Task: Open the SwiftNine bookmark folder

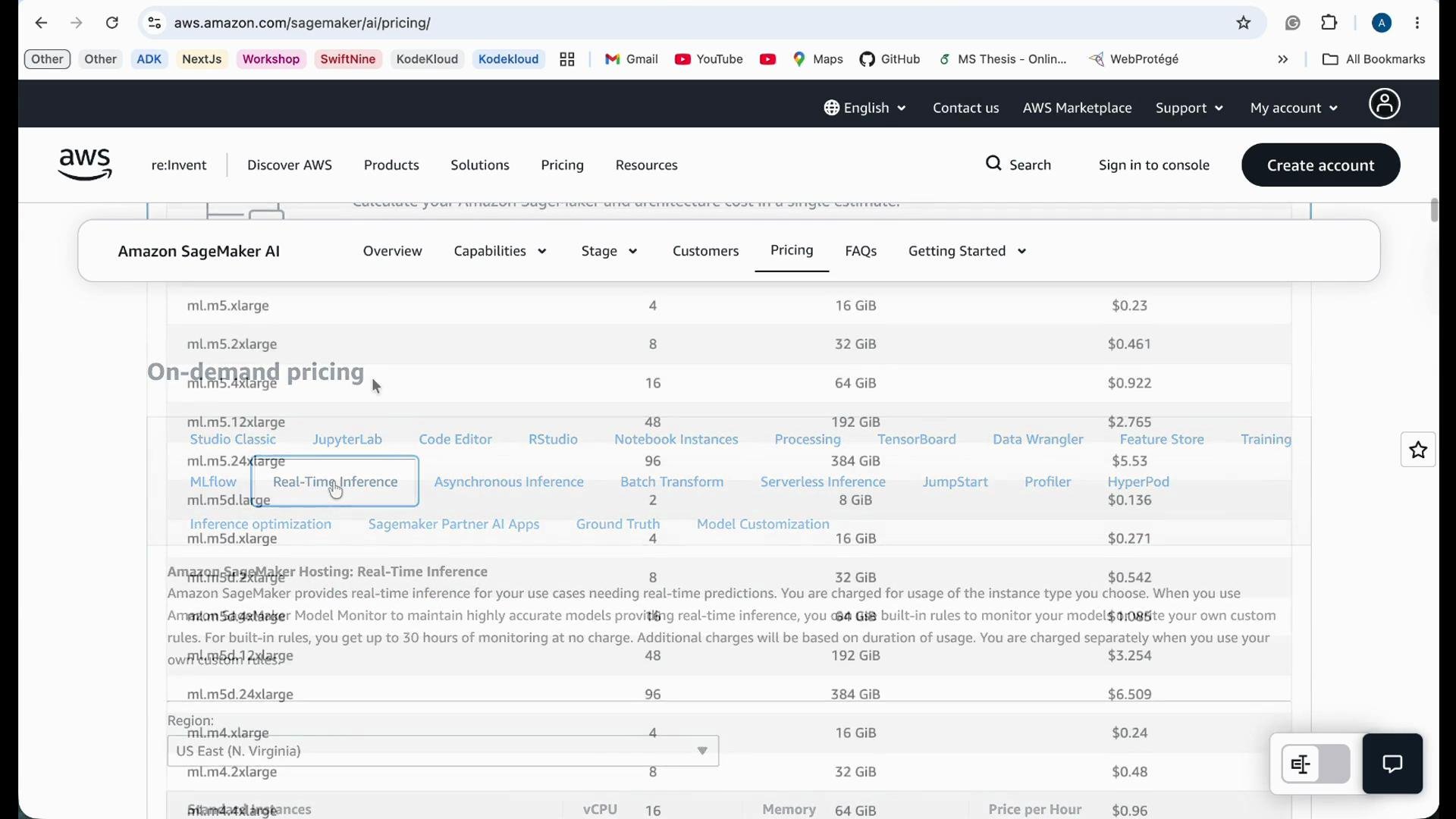Action: pyautogui.click(x=348, y=60)
